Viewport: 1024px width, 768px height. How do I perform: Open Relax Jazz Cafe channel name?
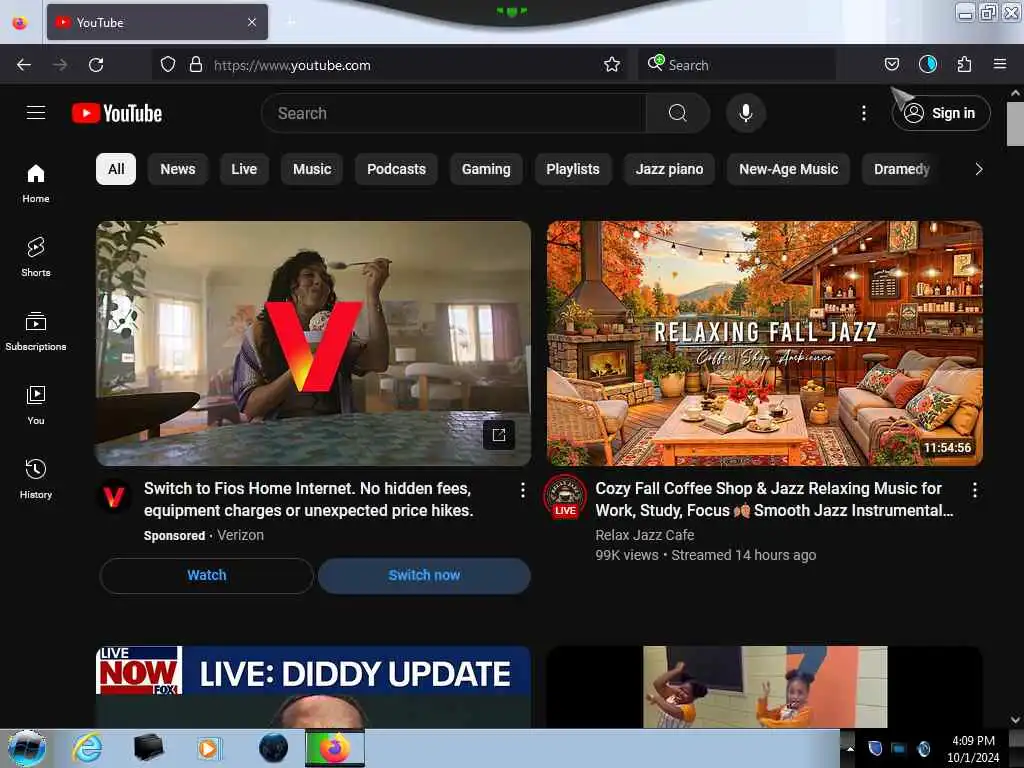(x=645, y=535)
